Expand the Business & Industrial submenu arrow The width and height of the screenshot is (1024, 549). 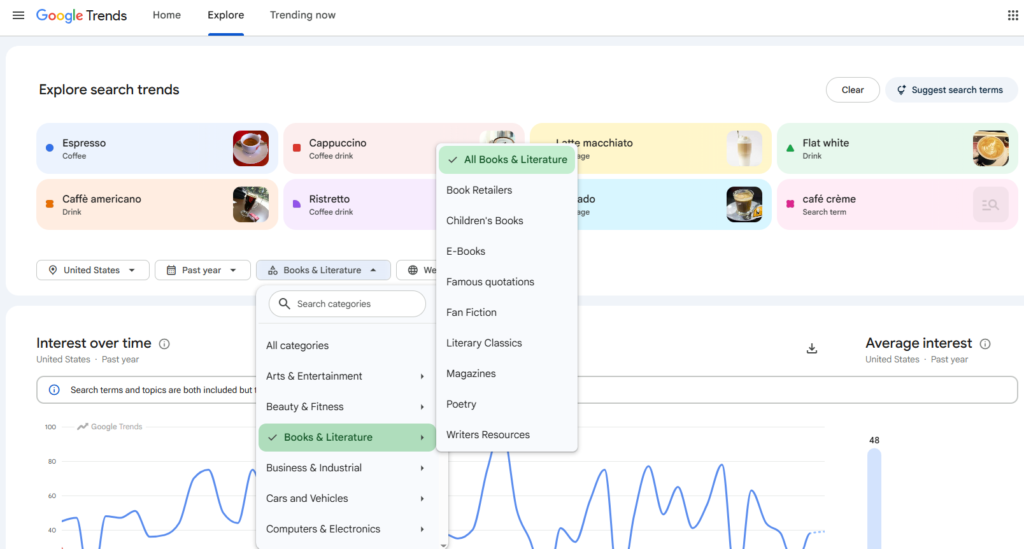pos(422,468)
